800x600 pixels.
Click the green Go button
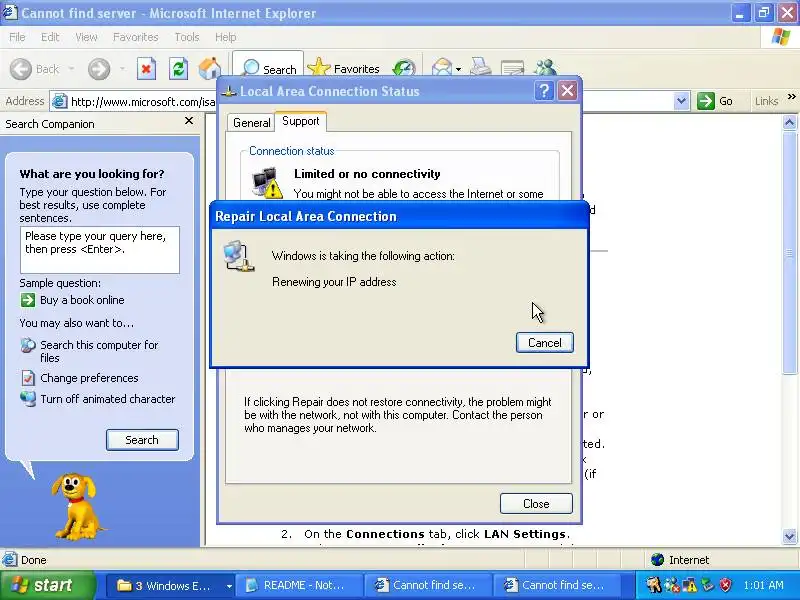[715, 101]
